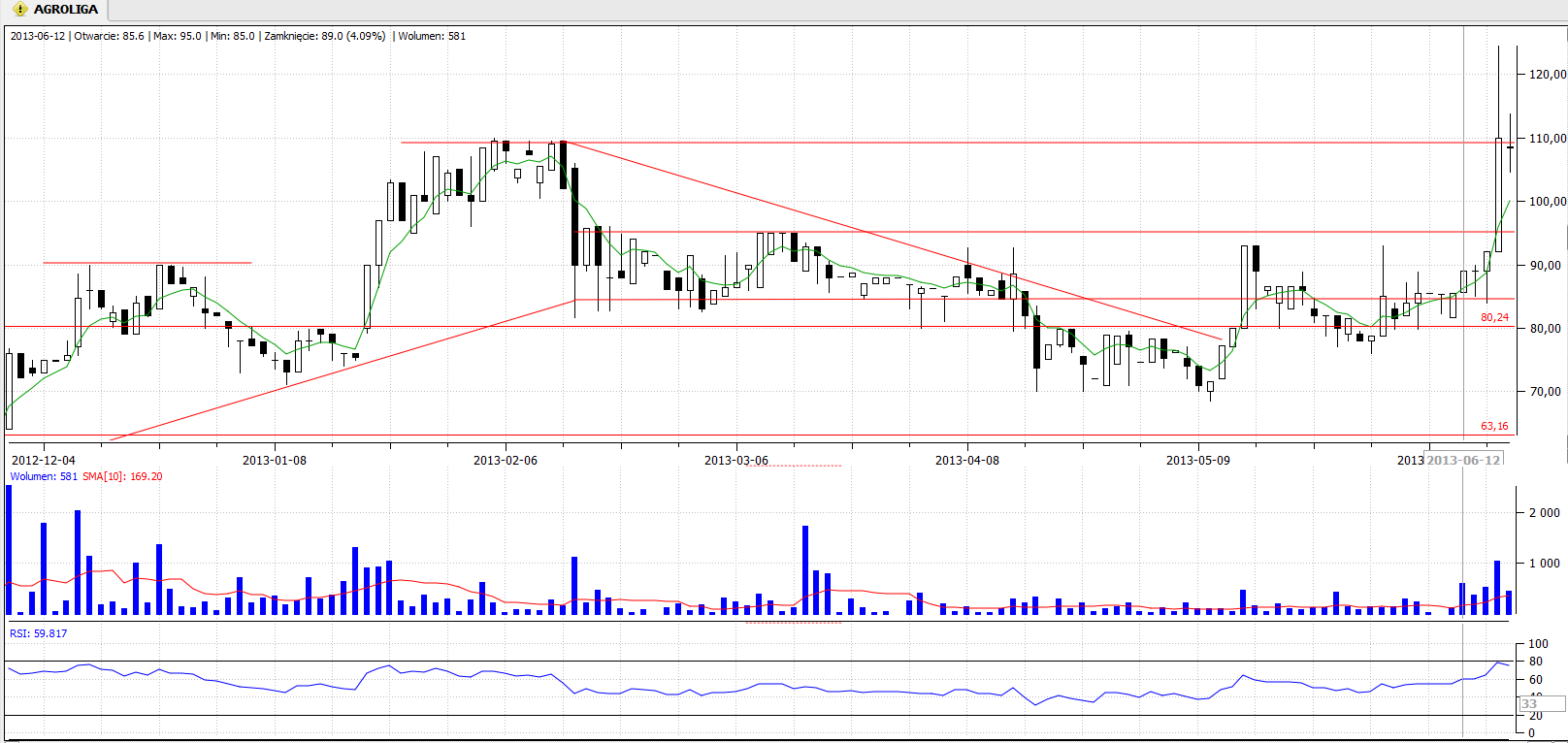Click the OHLC quote summary line
The image size is (1568, 743).
pyautogui.click(x=238, y=36)
